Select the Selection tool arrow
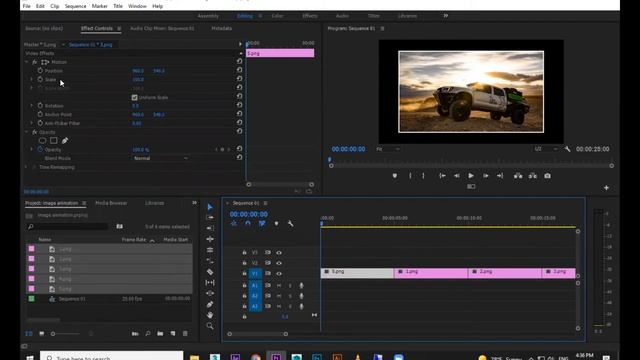Image resolution: width=640 pixels, height=360 pixels. coord(210,207)
